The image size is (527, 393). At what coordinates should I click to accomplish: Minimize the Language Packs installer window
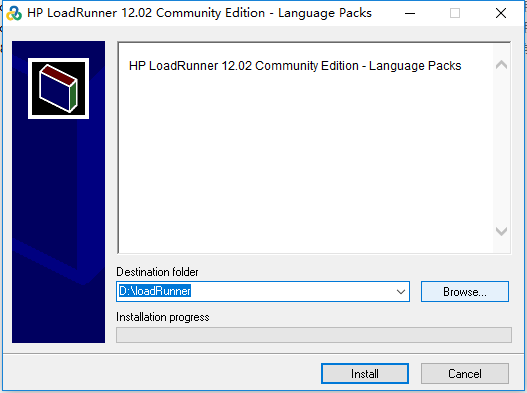pyautogui.click(x=410, y=13)
